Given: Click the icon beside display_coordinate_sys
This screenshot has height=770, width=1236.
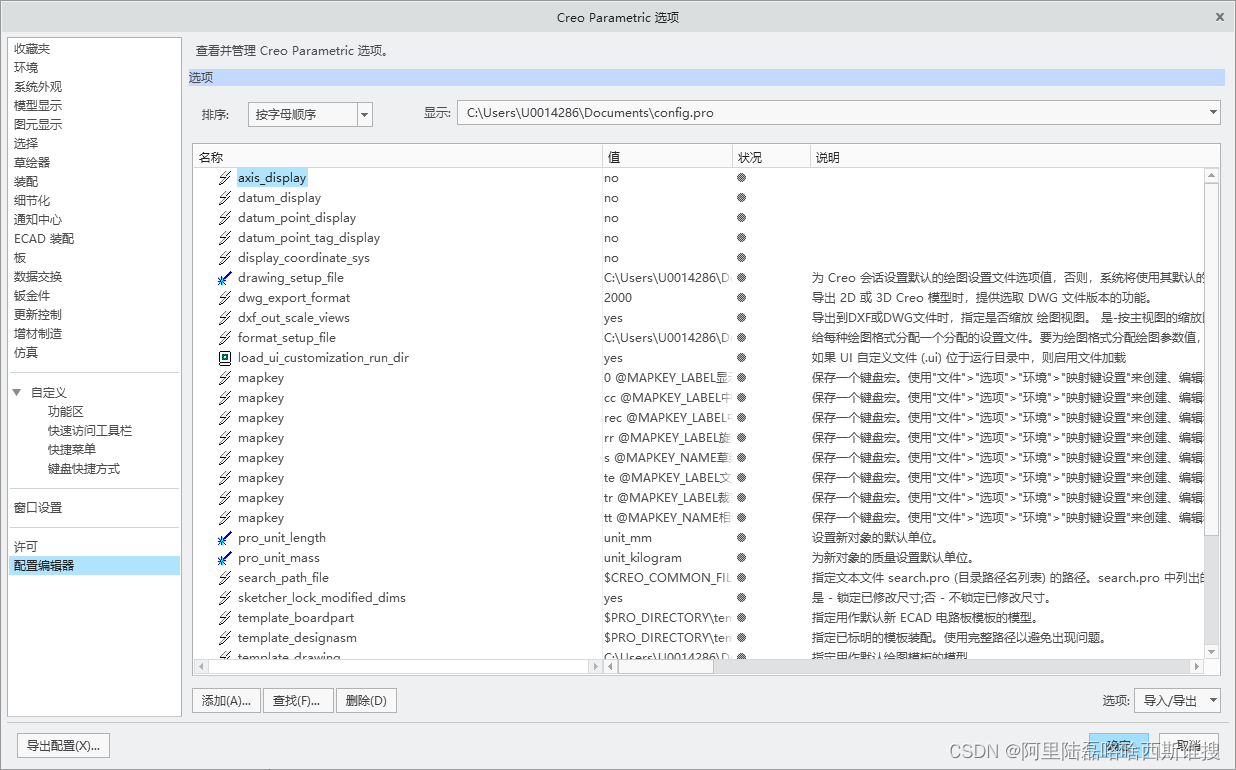Looking at the screenshot, I should (x=225, y=258).
